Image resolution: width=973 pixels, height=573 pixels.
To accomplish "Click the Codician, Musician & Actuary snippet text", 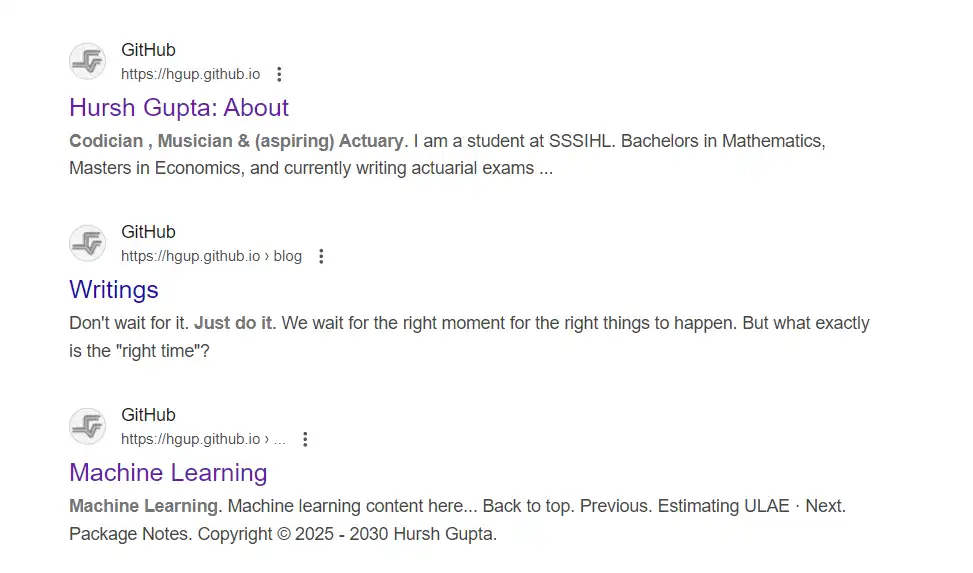I will click(x=236, y=141).
